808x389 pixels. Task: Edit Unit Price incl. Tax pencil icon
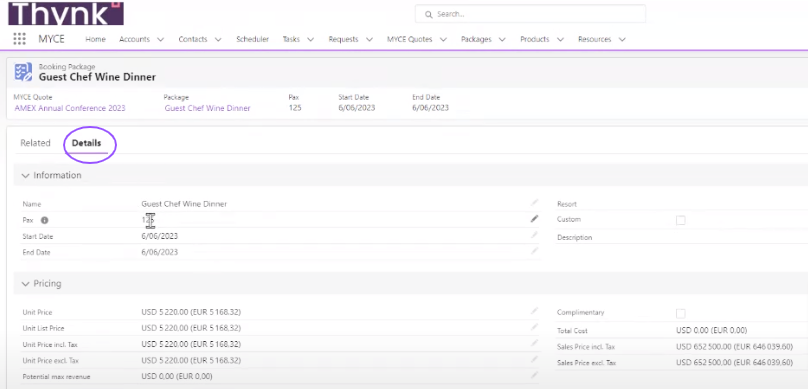(534, 343)
